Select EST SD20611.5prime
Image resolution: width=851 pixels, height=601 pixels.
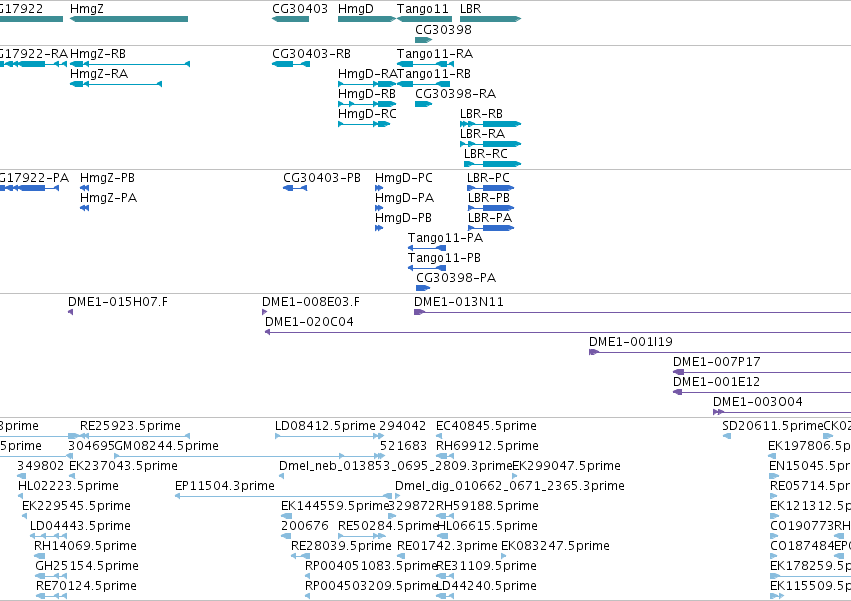pyautogui.click(x=773, y=426)
